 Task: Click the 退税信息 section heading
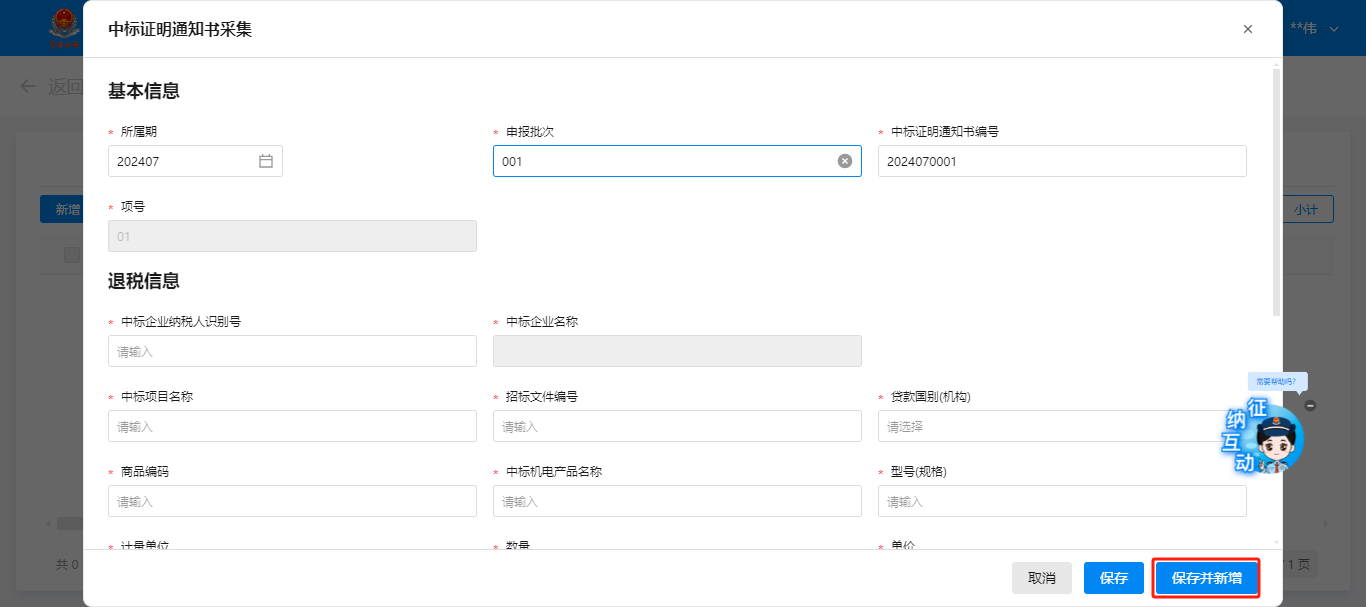click(144, 281)
